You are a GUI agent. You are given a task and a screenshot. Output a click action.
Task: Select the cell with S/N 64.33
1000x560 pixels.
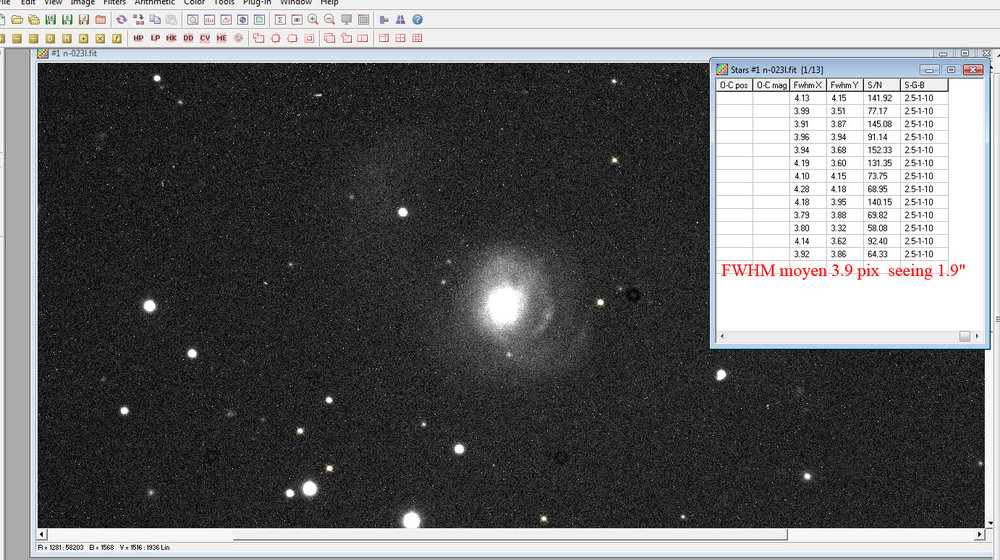[x=881, y=254]
